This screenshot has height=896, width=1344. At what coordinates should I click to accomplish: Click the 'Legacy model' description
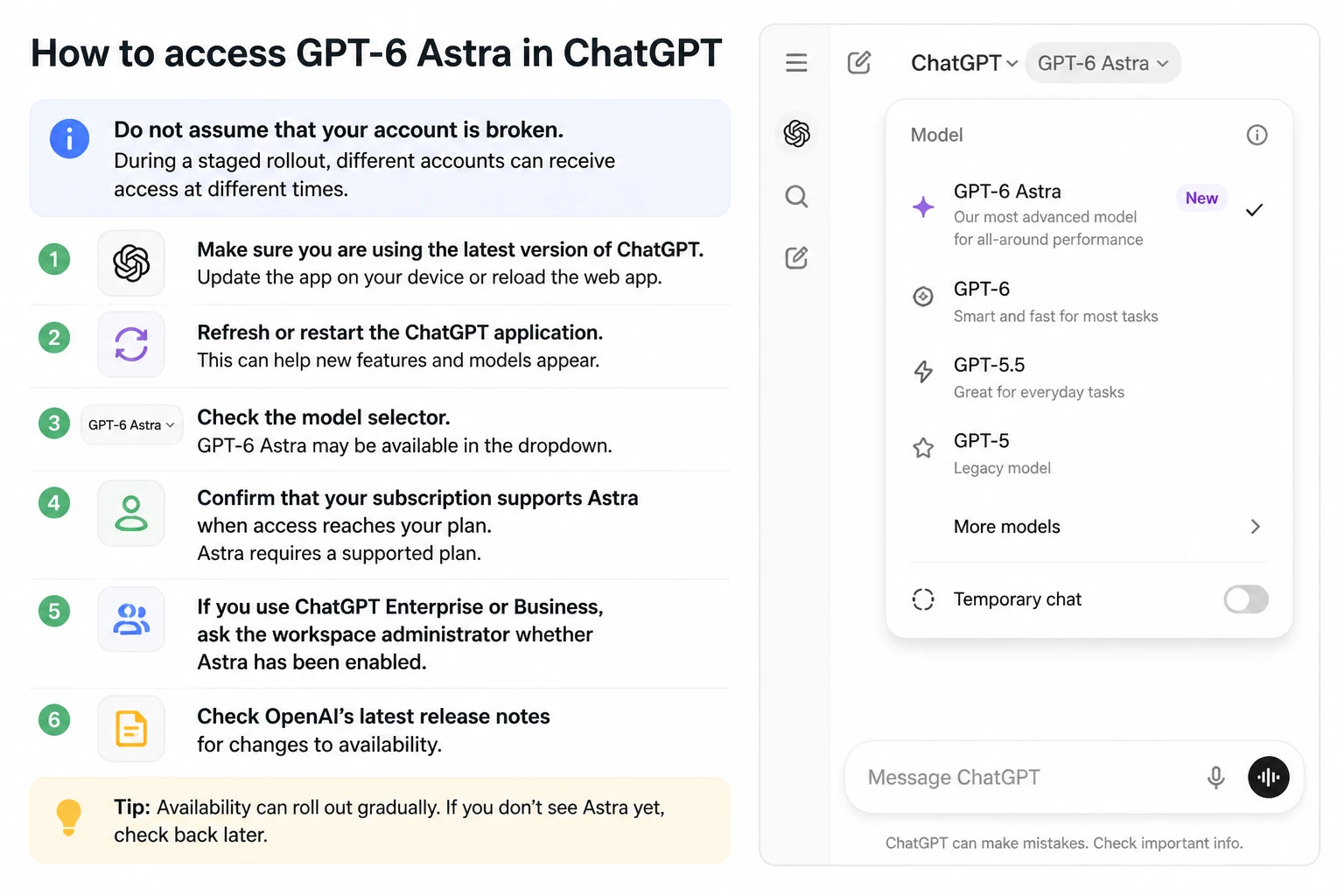1002,468
